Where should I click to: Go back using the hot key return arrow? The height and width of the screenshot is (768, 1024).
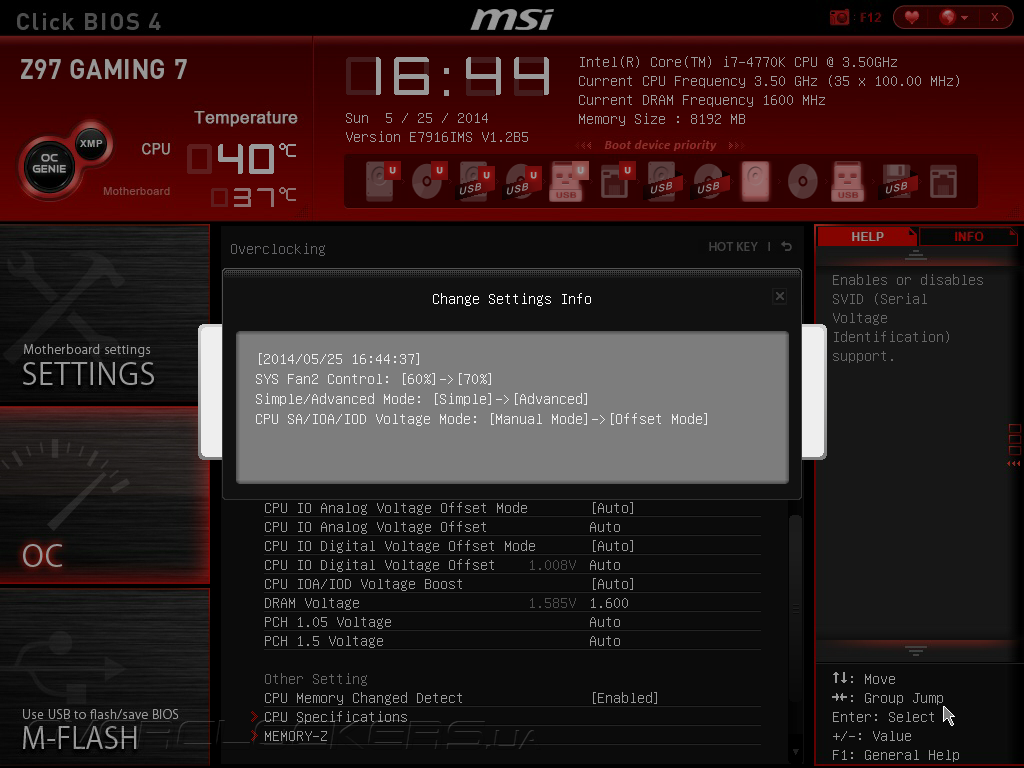(786, 246)
